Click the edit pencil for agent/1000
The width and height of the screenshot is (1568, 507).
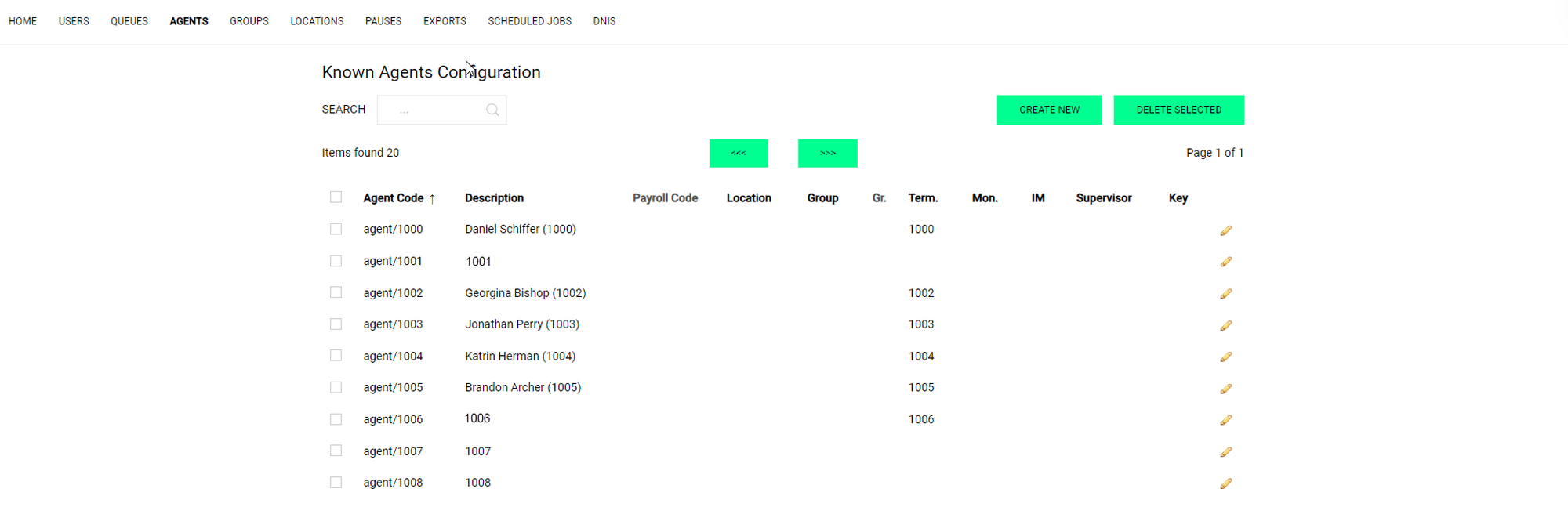(x=1225, y=230)
